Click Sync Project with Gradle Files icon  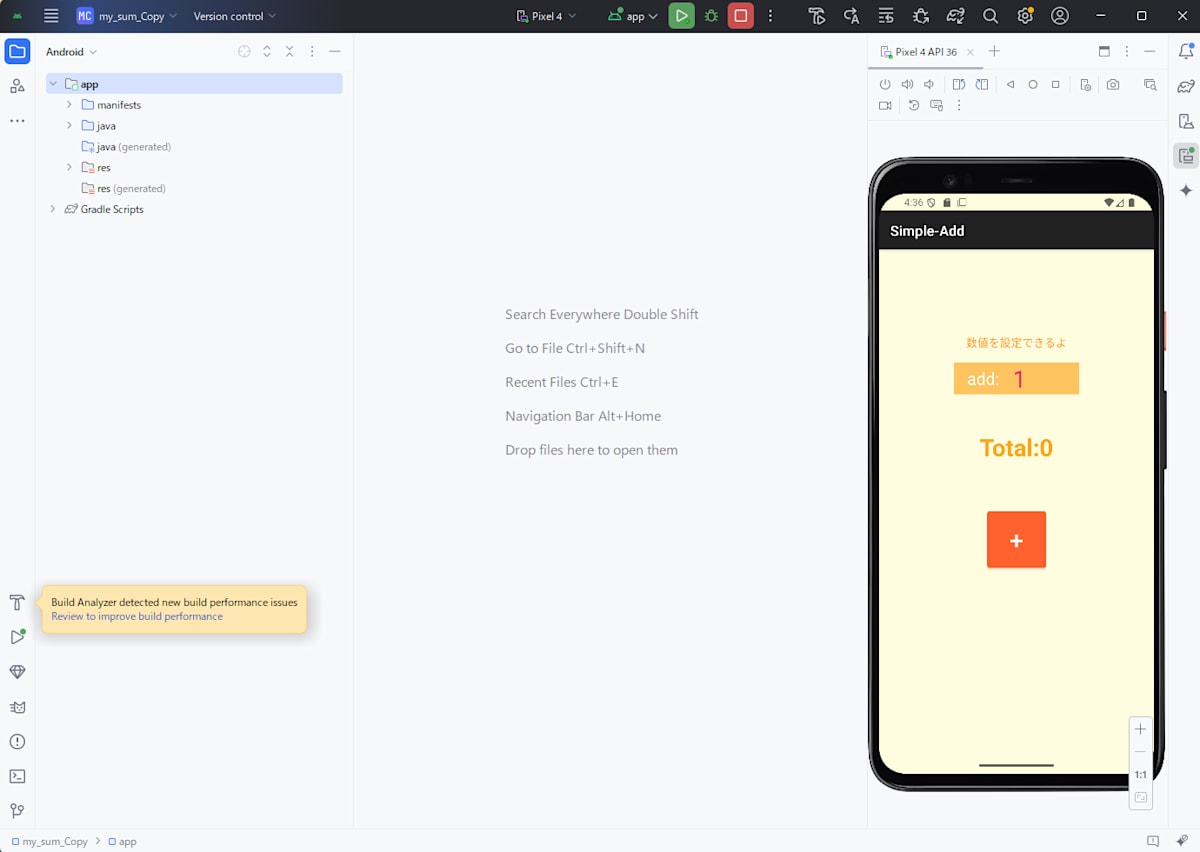coord(956,16)
